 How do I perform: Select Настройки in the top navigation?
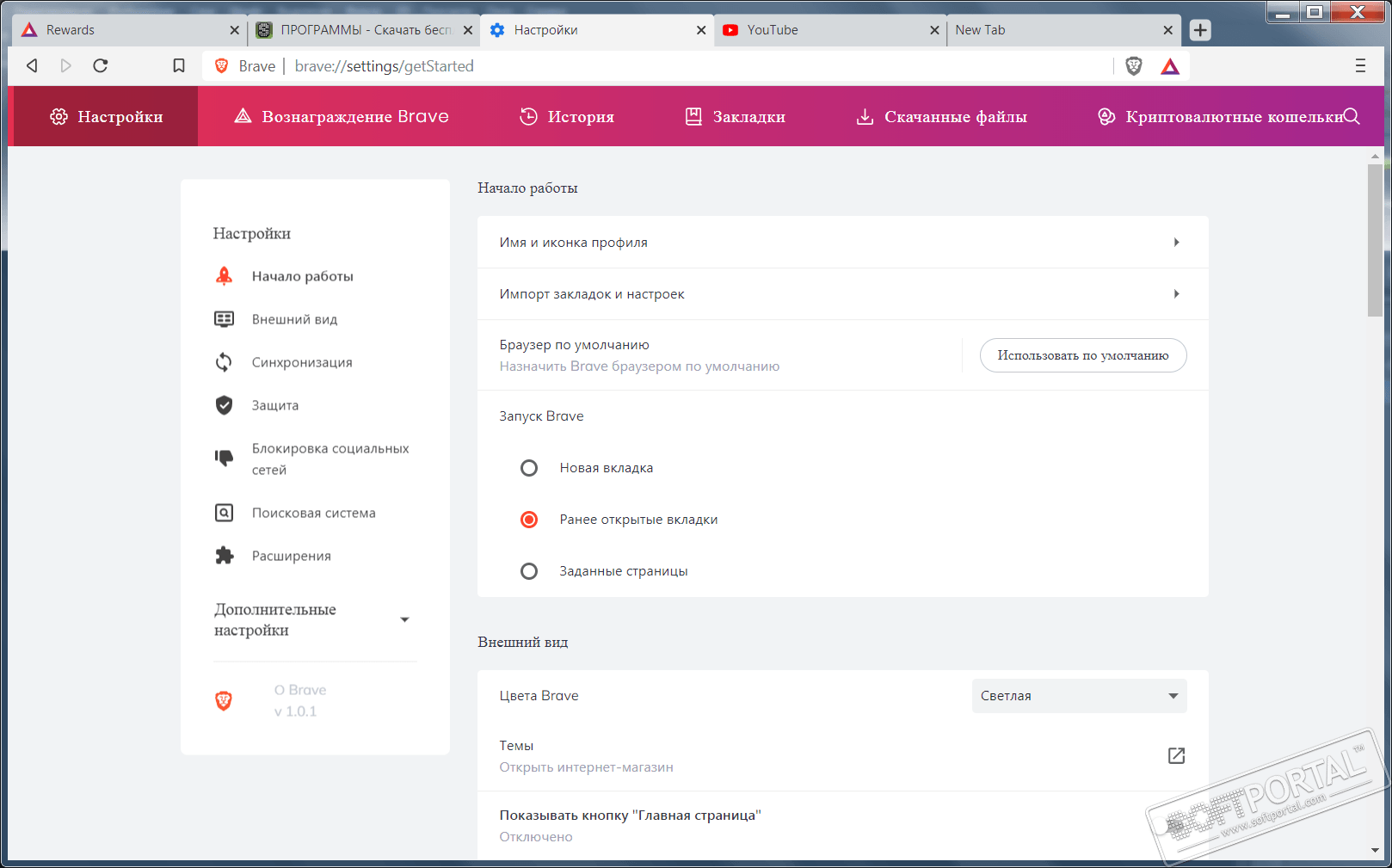(x=107, y=116)
